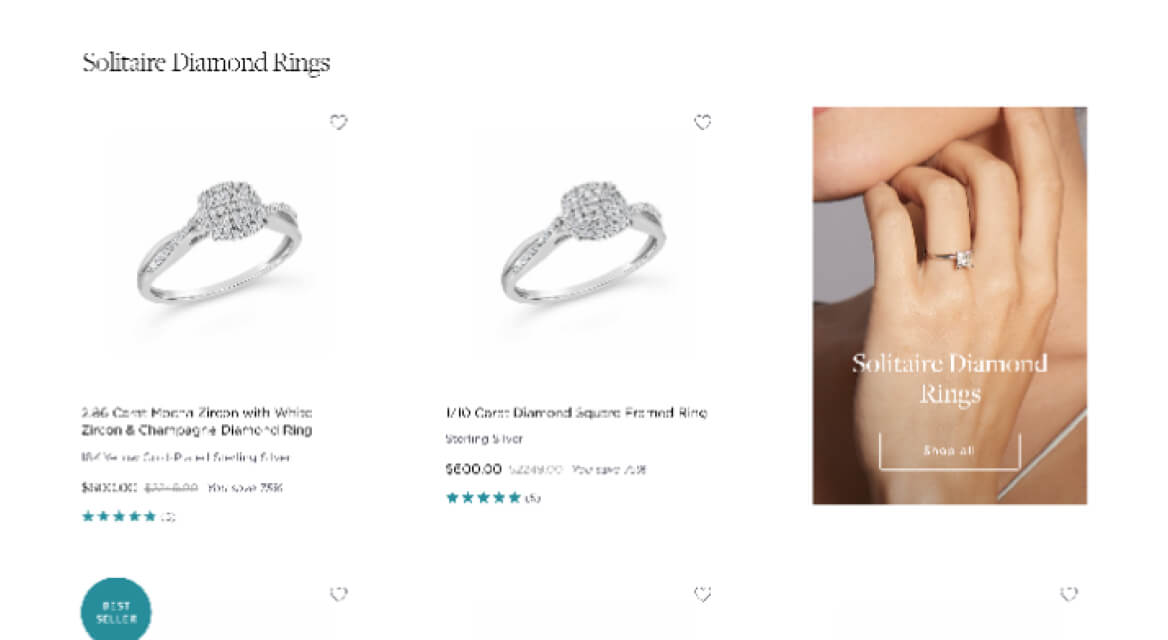Click the teal Best Seller badge
1168x640 pixels.
click(116, 611)
